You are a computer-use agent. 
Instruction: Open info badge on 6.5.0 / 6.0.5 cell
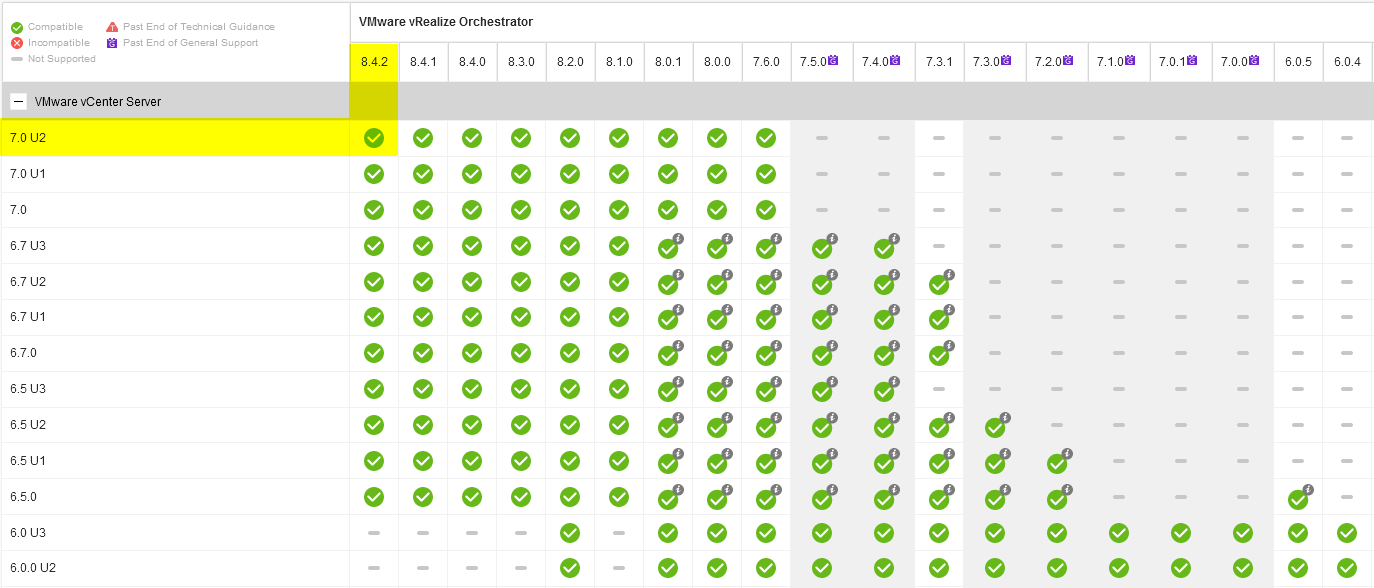tap(1308, 490)
